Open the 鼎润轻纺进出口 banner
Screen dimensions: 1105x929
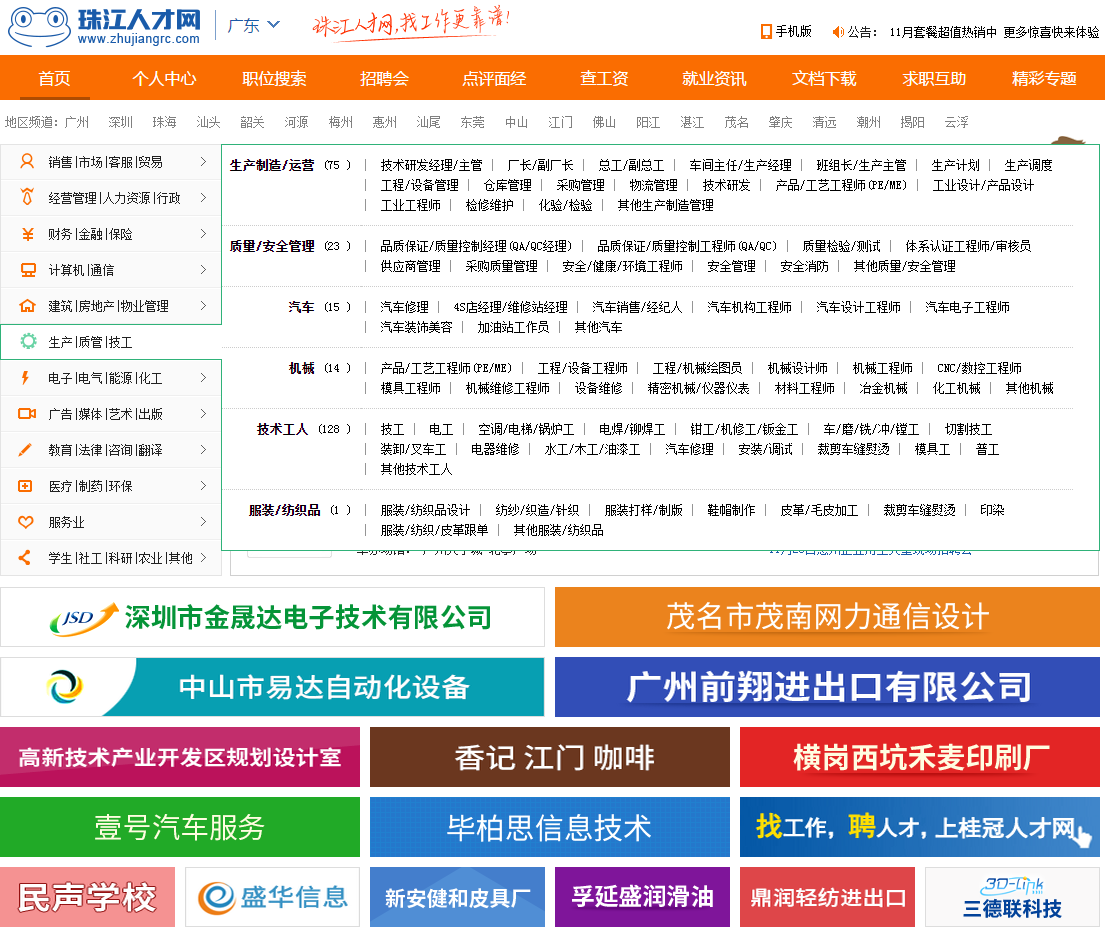pos(827,897)
